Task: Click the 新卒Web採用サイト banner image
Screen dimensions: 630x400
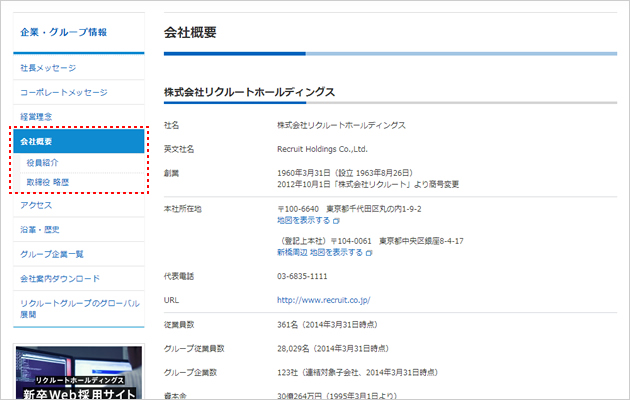Action: 79,373
